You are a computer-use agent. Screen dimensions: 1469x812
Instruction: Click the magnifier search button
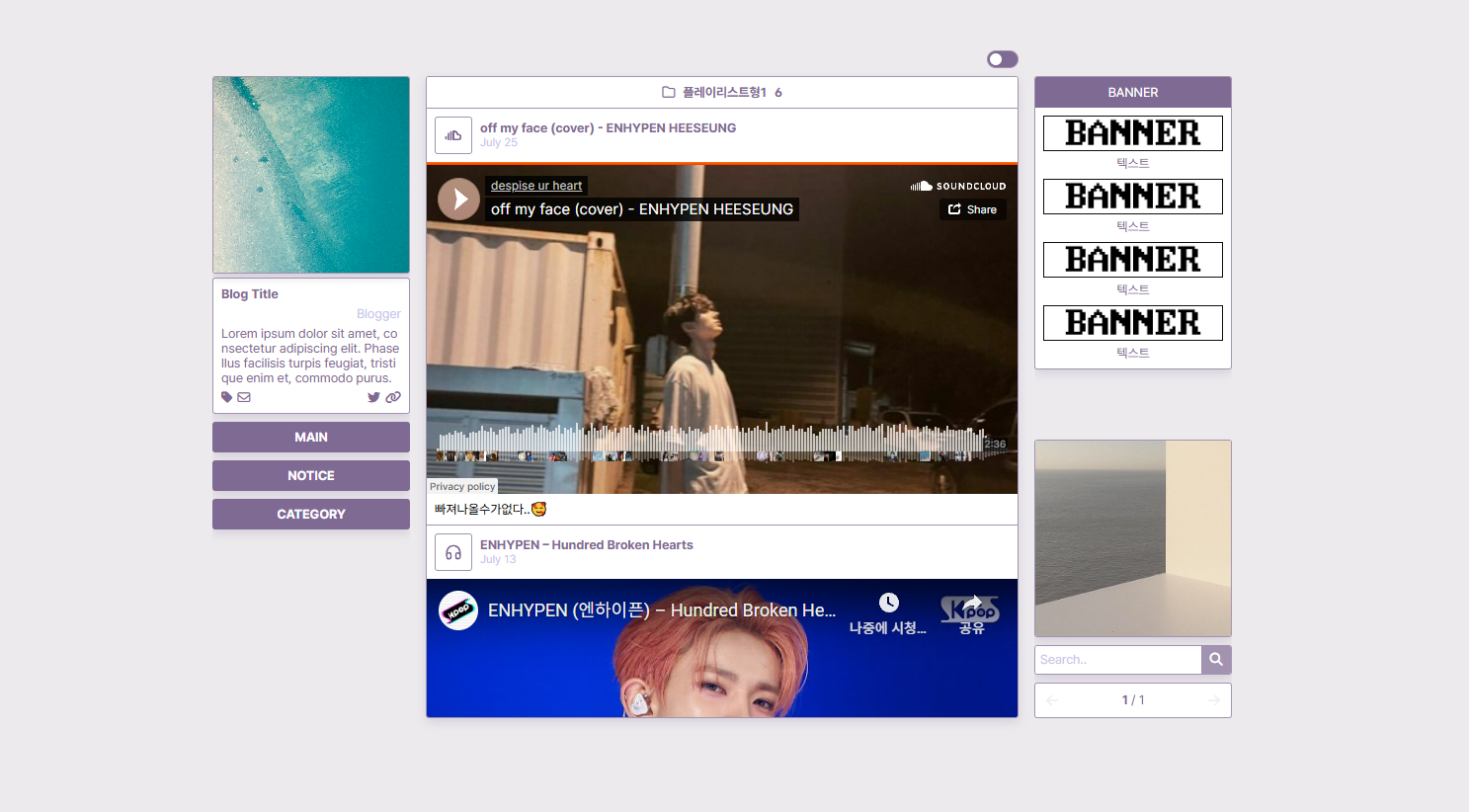[x=1216, y=660]
